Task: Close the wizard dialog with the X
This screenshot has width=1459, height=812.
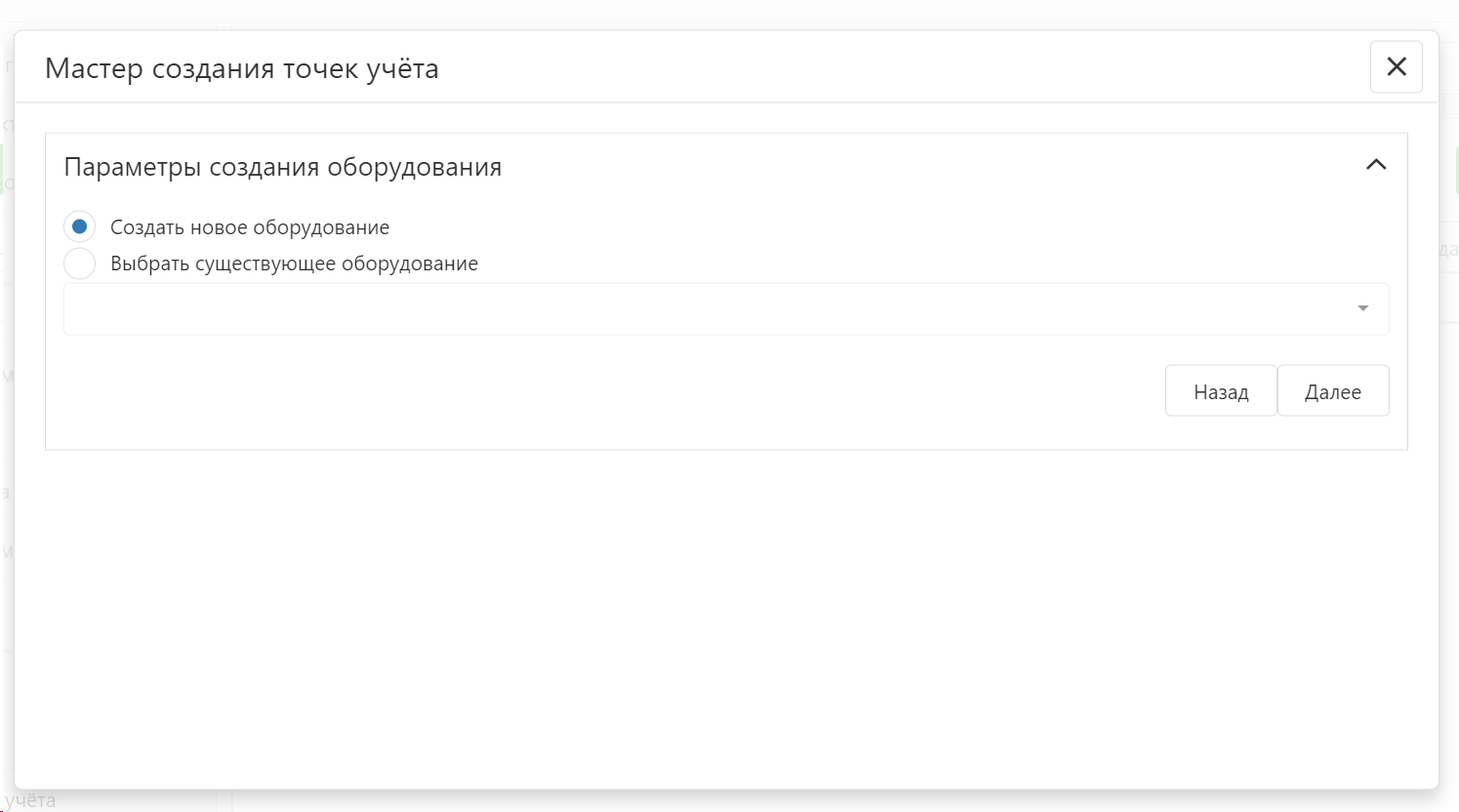Action: point(1396,66)
